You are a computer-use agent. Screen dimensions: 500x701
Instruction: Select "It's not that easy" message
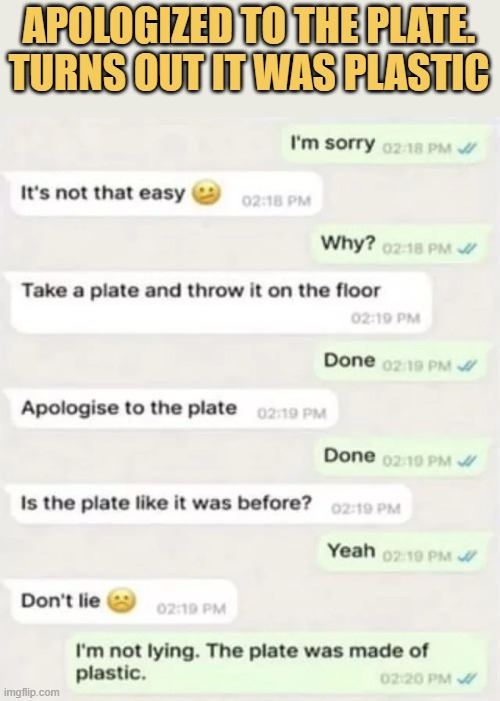pos(165,194)
